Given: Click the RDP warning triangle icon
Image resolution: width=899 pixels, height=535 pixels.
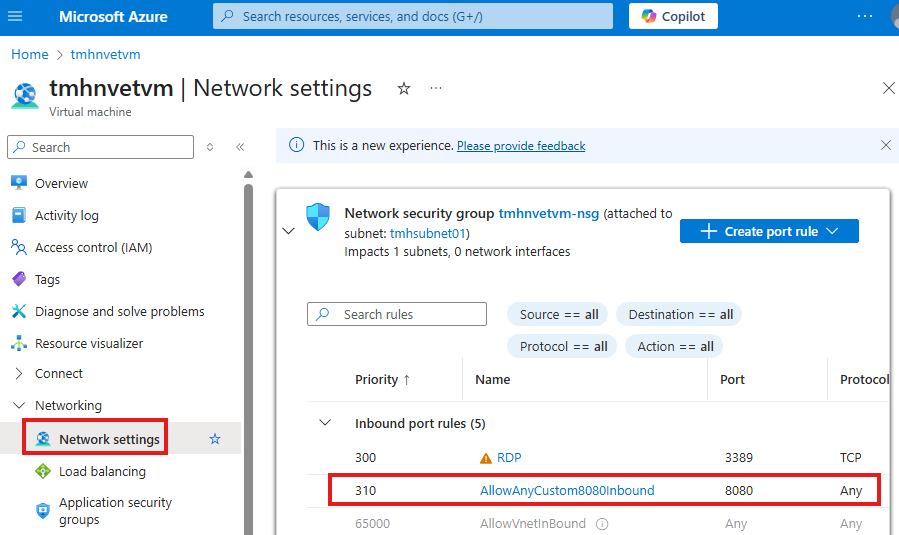Looking at the screenshot, I should click(x=486, y=458).
